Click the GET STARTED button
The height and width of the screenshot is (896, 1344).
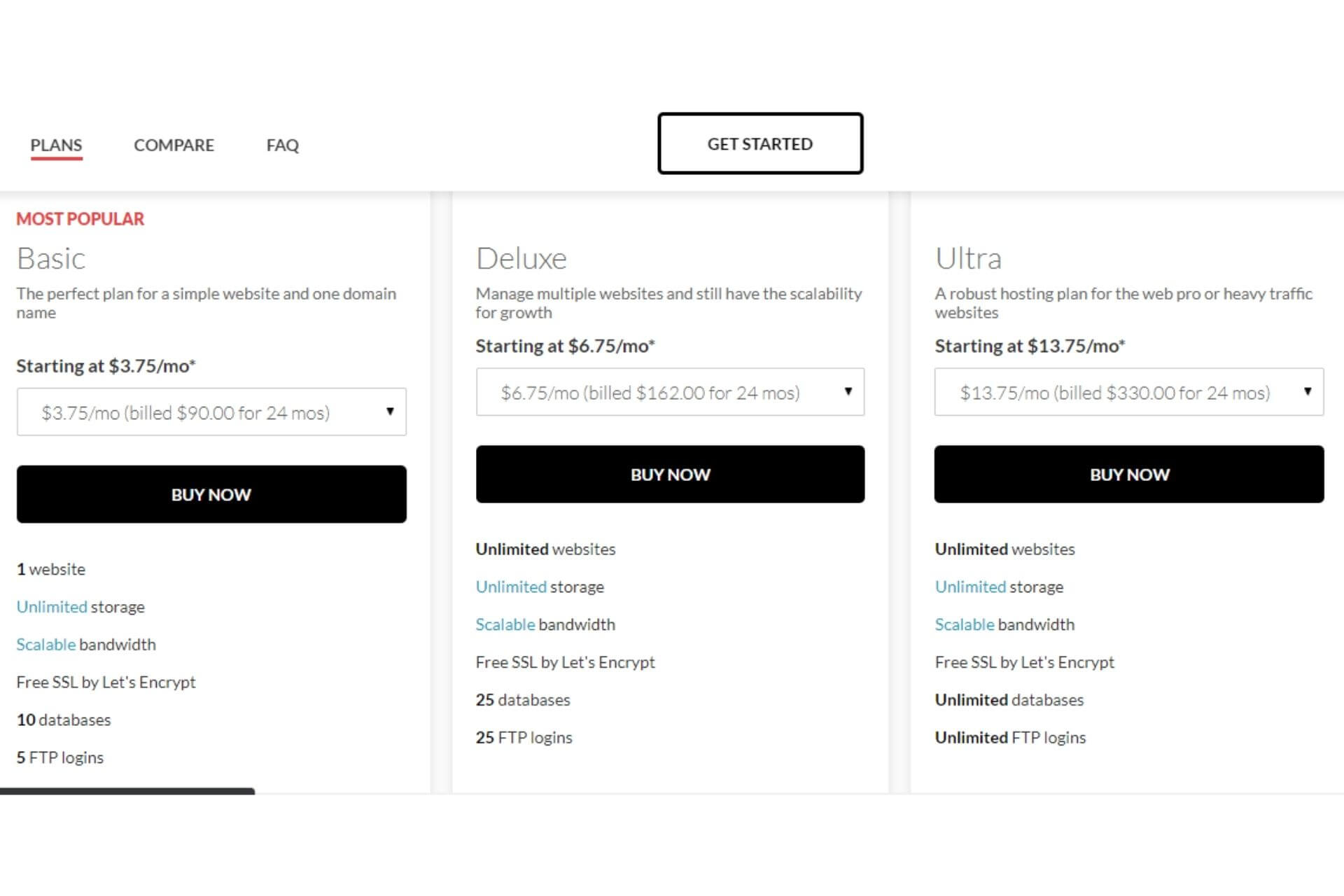pyautogui.click(x=759, y=143)
